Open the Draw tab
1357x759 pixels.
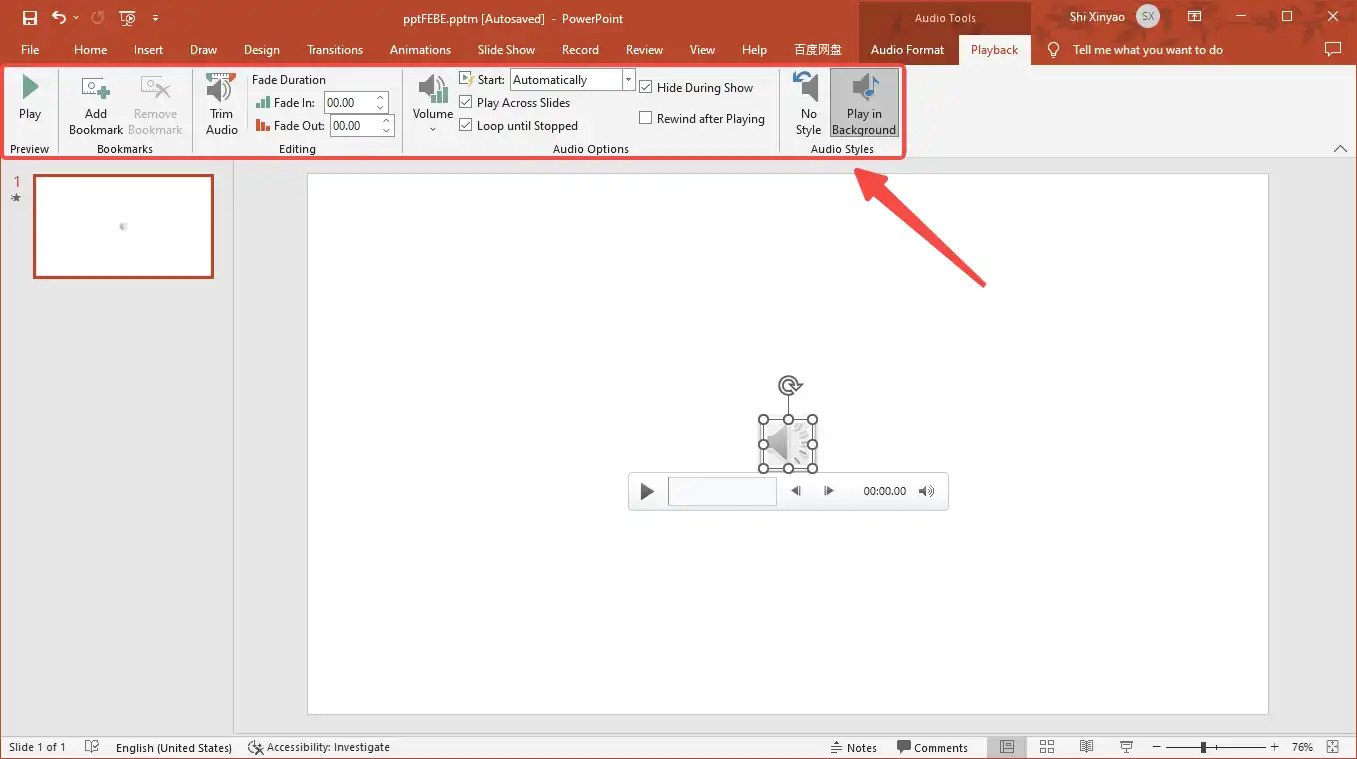(x=204, y=50)
